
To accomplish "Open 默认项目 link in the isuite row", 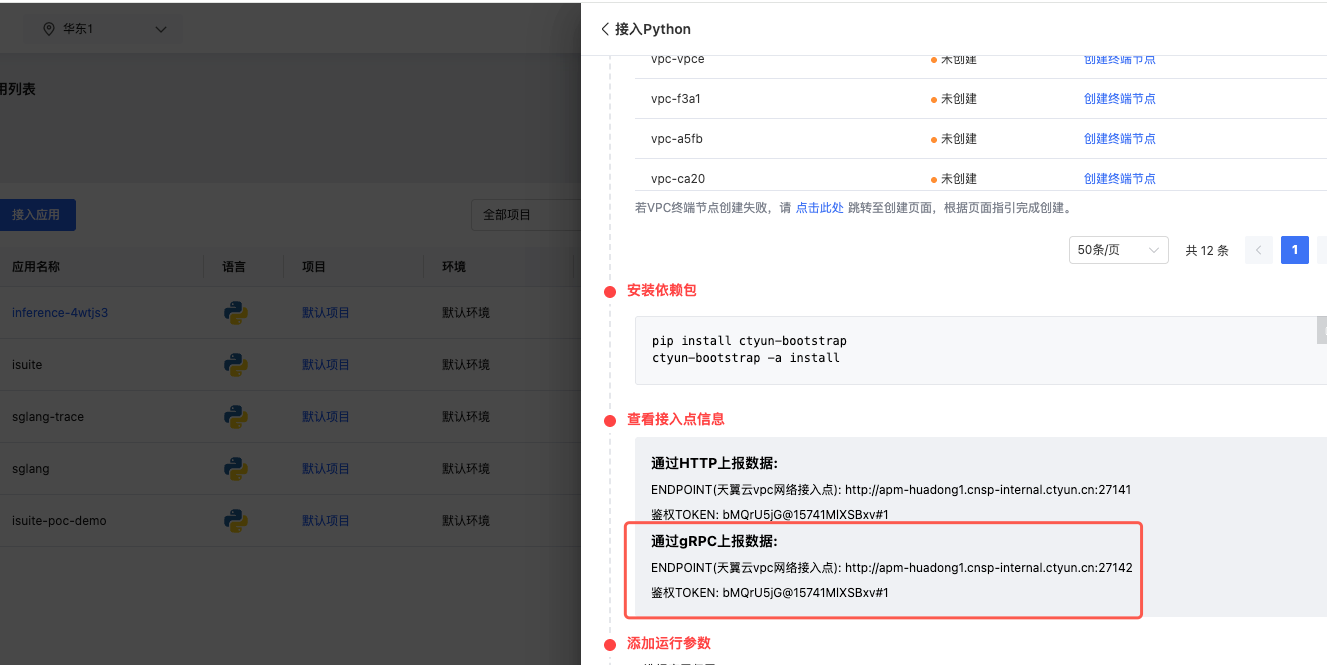I will (x=326, y=365).
